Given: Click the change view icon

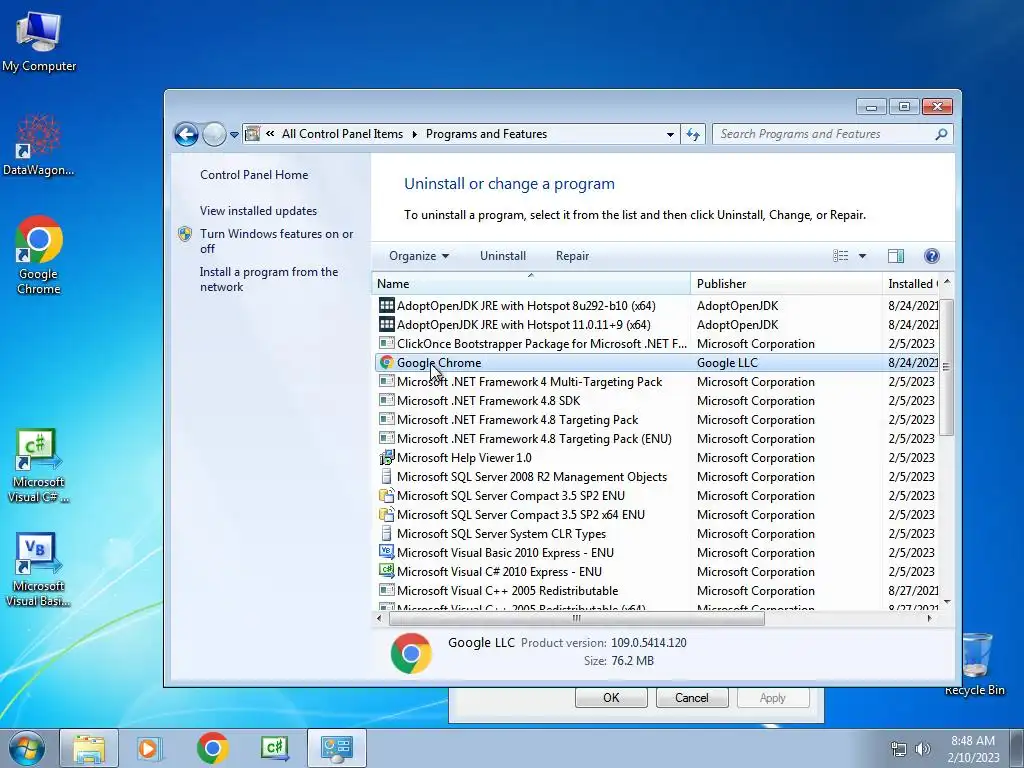Looking at the screenshot, I should click(x=840, y=256).
